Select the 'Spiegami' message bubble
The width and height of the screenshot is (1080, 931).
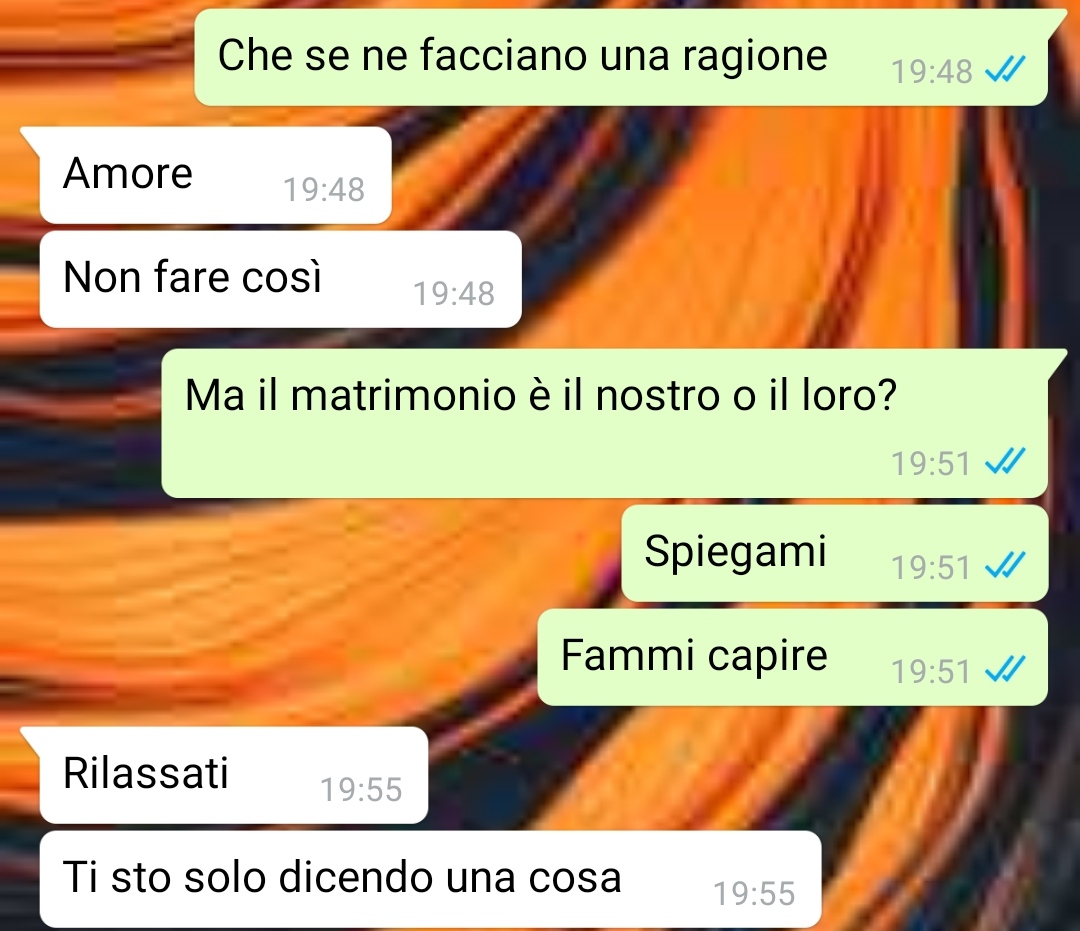(x=835, y=553)
